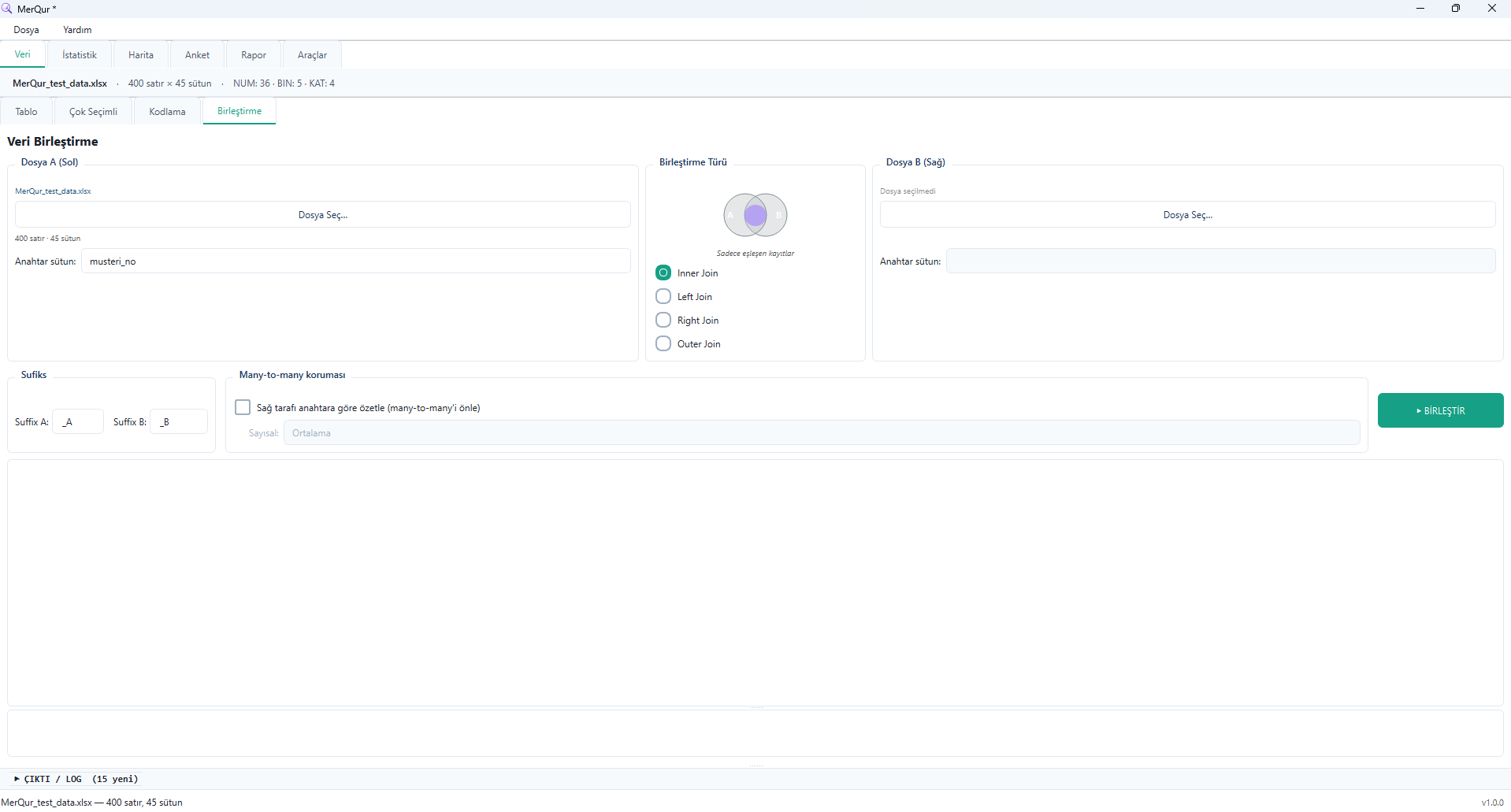Screen dimensions: 1511x812
Task: Select the Birleştirme sub-tab
Action: [239, 111]
